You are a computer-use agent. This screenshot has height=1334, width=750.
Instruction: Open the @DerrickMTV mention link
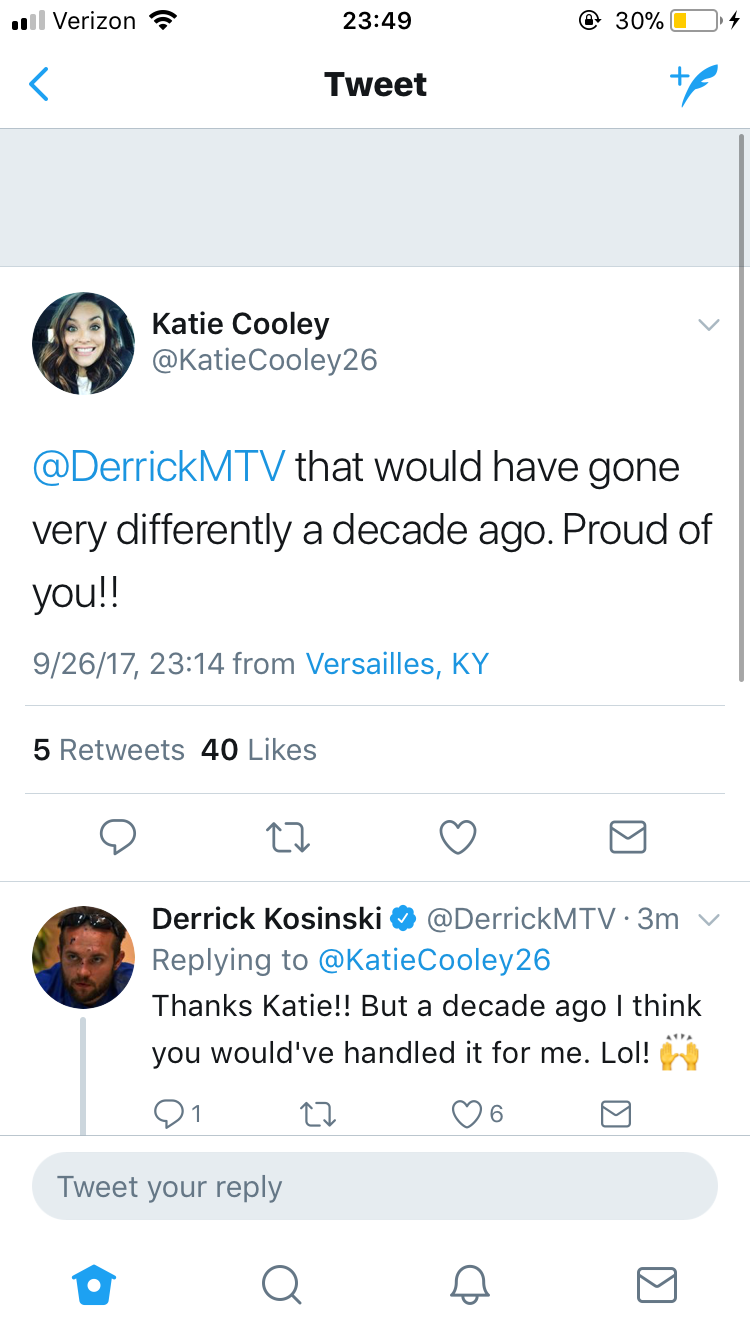(x=159, y=467)
